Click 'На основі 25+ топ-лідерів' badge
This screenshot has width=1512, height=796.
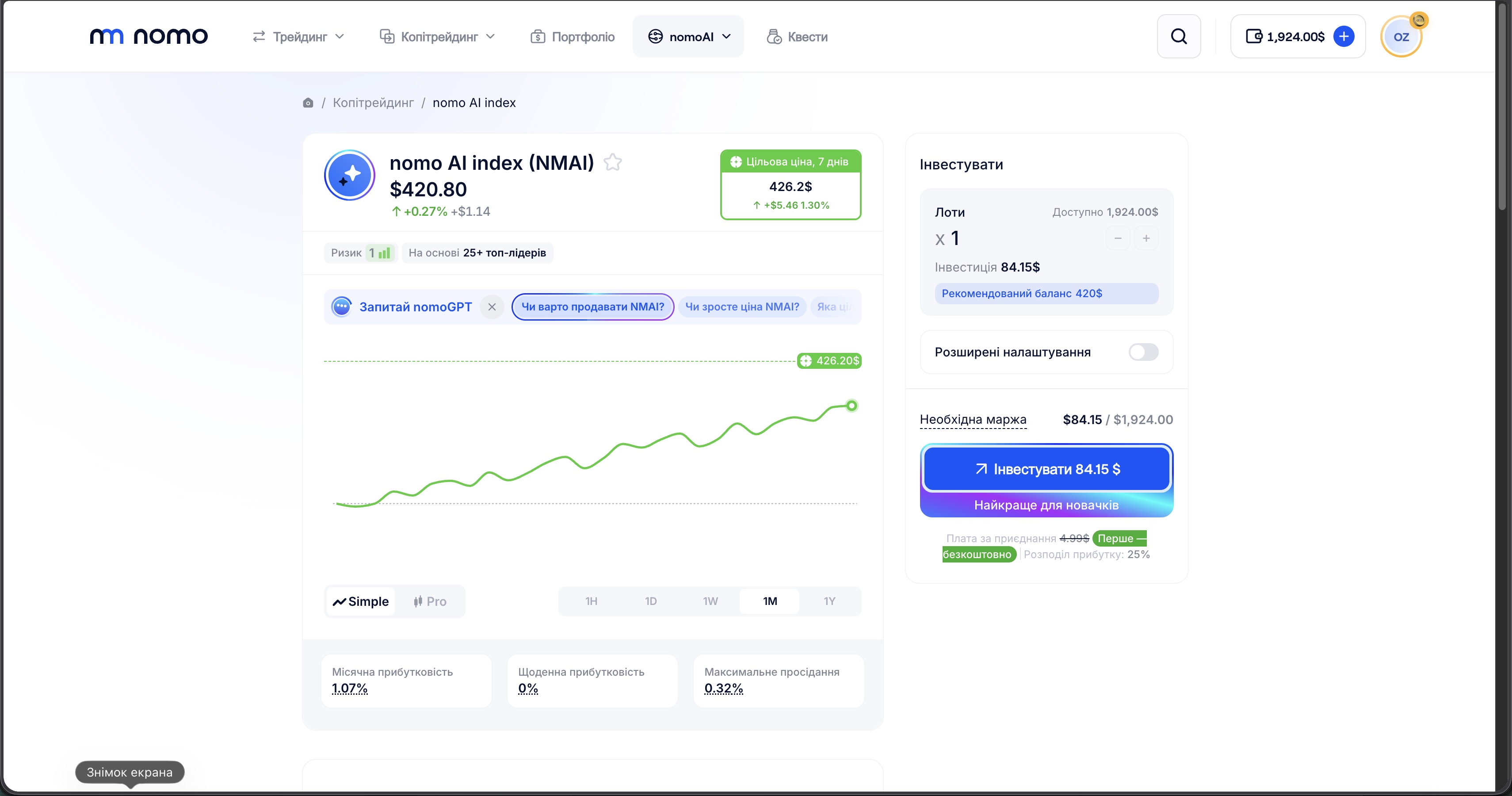tap(477, 253)
